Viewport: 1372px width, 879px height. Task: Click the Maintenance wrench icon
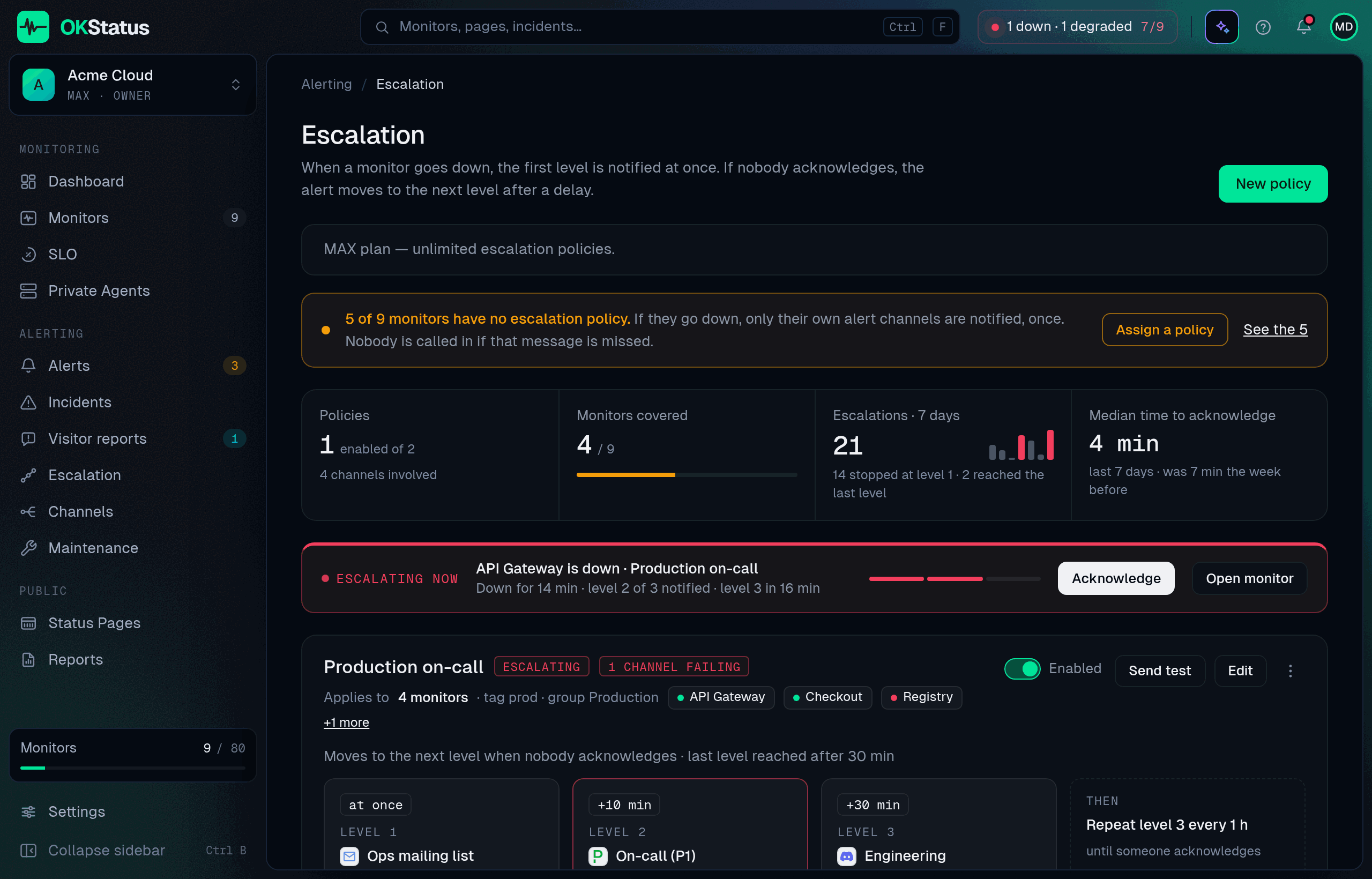[x=28, y=548]
